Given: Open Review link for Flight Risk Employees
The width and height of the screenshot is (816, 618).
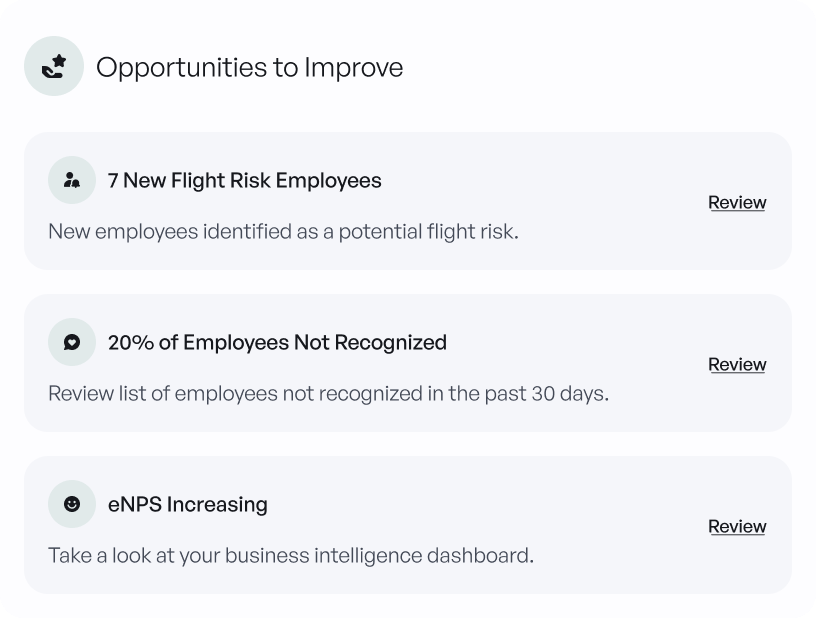Looking at the screenshot, I should coord(737,202).
